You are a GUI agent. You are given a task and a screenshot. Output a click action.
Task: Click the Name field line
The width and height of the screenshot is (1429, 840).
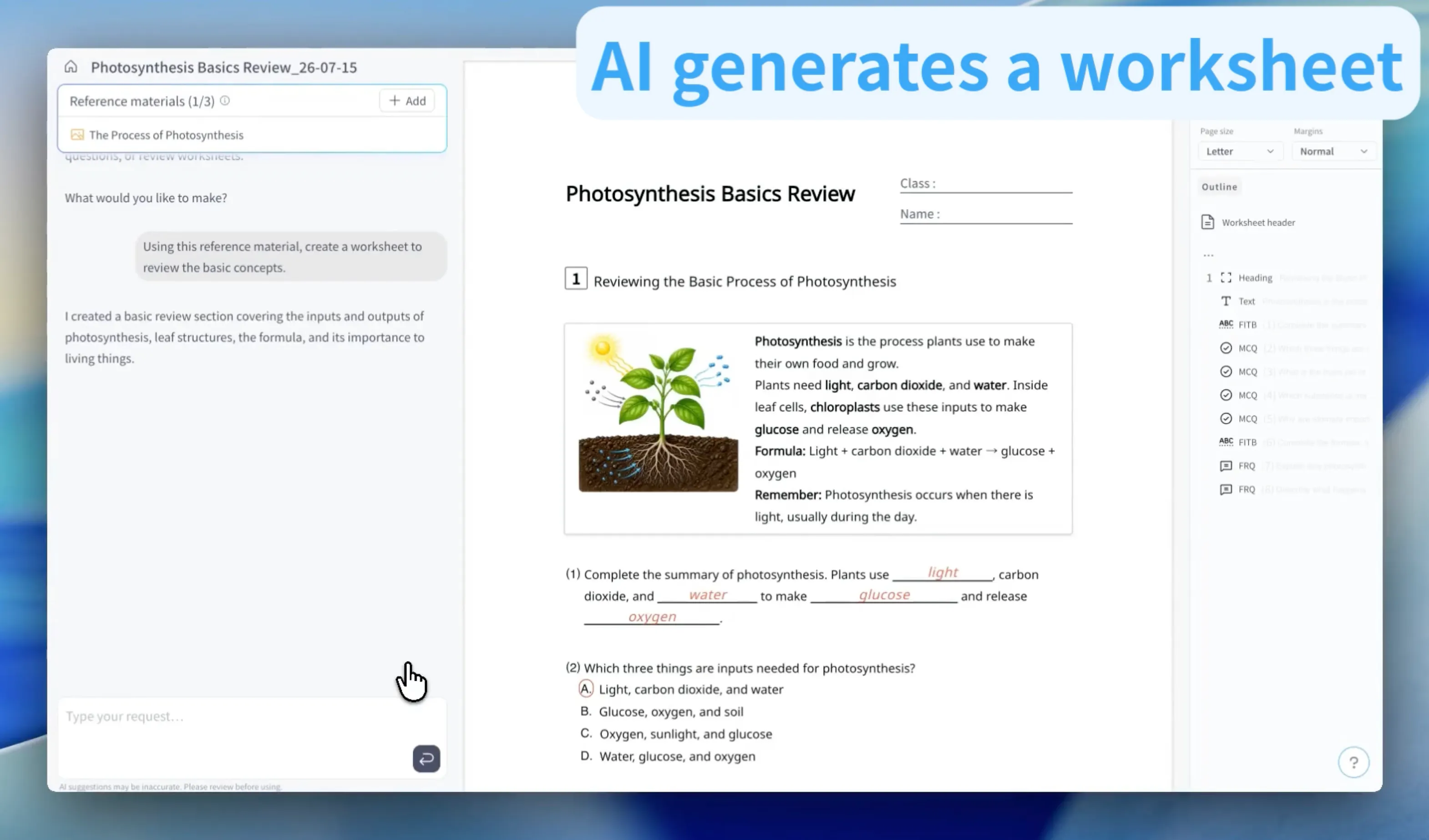(x=986, y=215)
